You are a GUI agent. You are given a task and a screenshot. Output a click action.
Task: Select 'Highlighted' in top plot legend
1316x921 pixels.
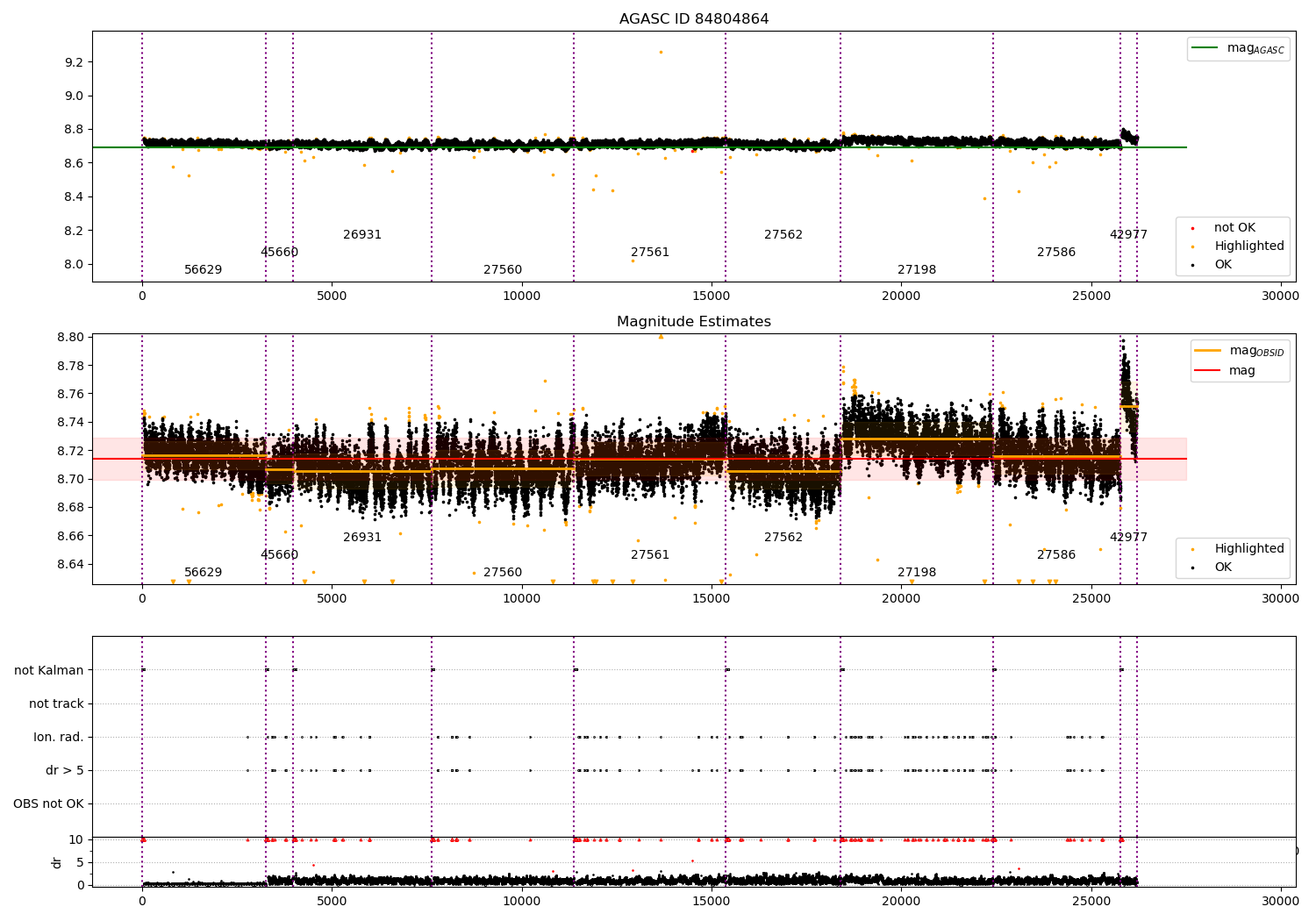[1249, 246]
